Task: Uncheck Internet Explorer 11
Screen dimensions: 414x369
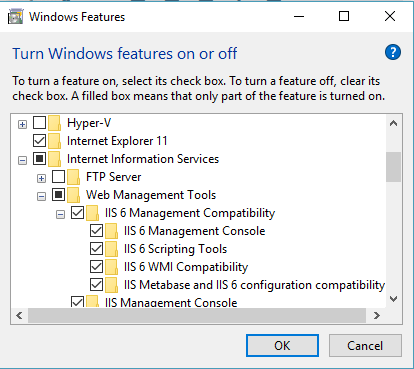Action: (39, 141)
